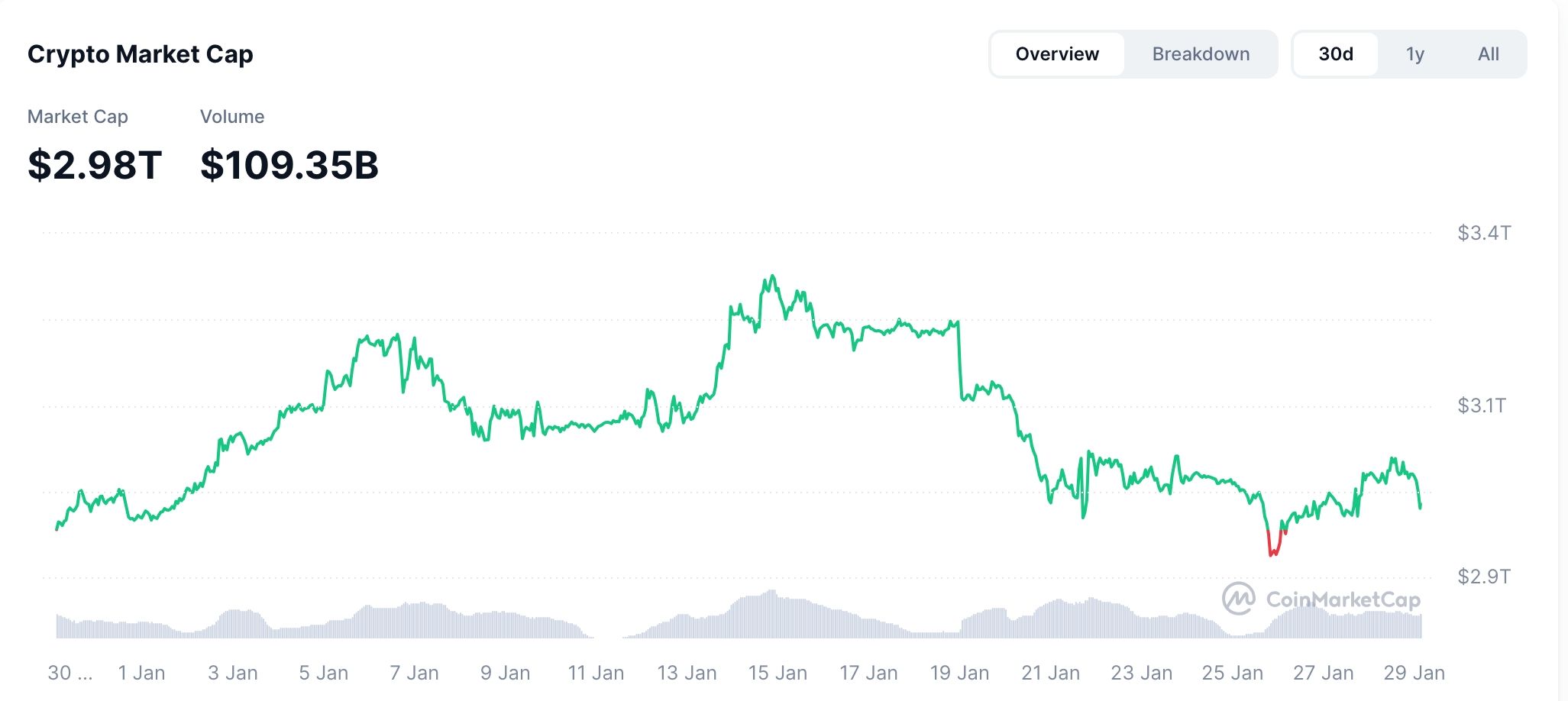Select the All time range
This screenshot has height=701, width=1568.
(1488, 53)
